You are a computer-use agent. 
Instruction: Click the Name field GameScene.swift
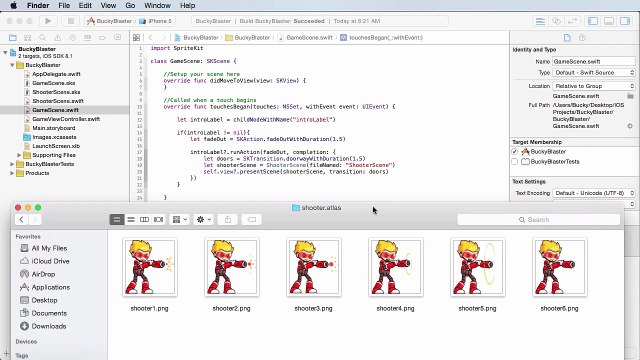(594, 61)
